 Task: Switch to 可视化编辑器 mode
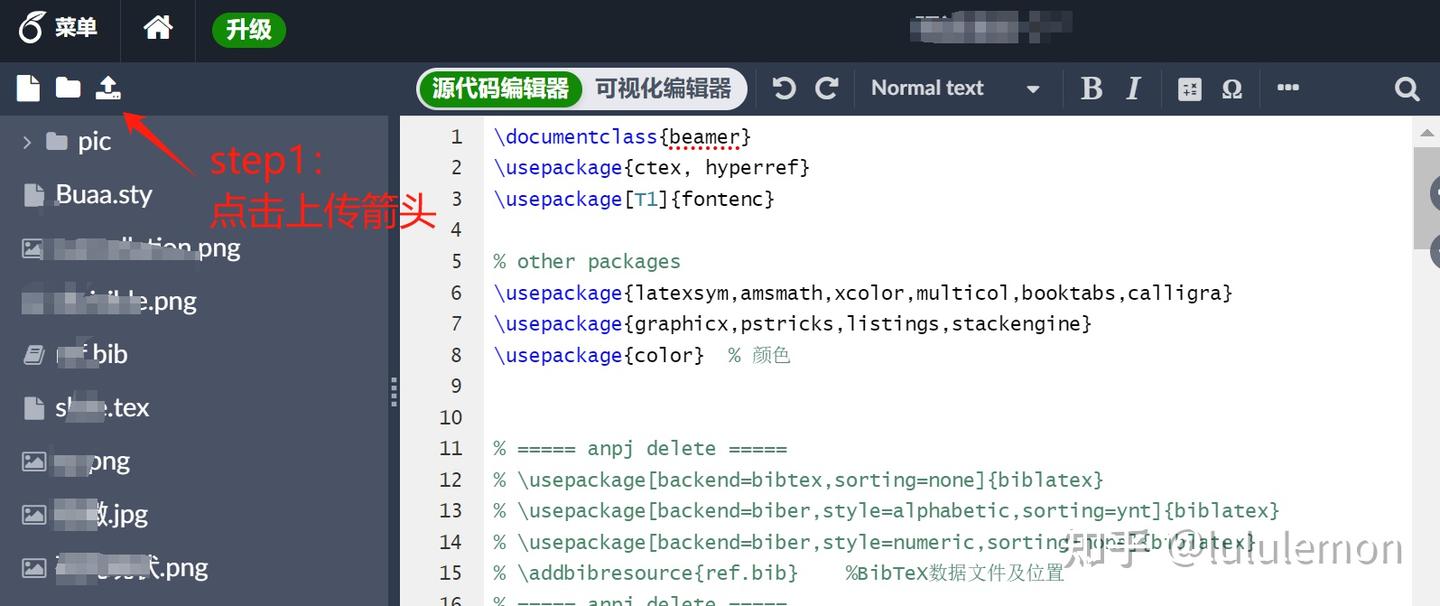(x=663, y=88)
